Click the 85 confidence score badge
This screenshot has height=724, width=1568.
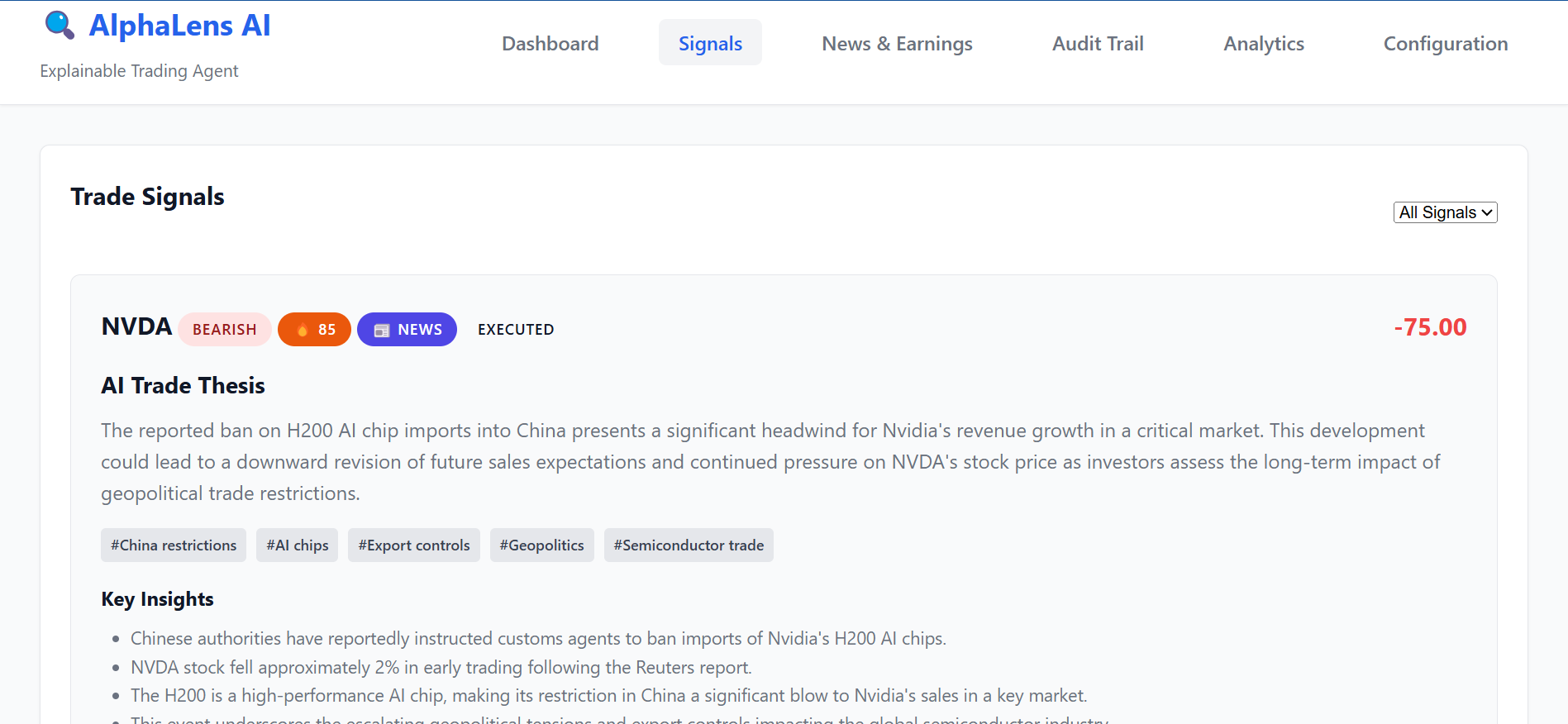[314, 330]
